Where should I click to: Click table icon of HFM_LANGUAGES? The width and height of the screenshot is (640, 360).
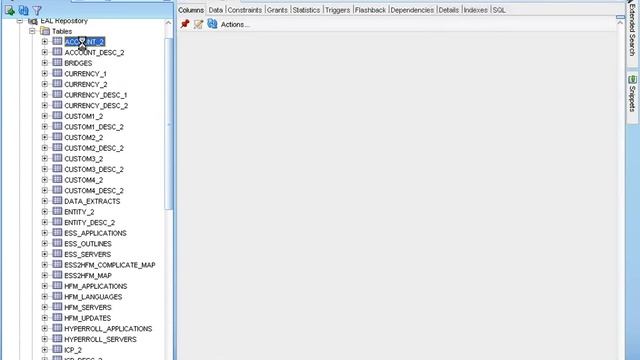[x=58, y=296]
